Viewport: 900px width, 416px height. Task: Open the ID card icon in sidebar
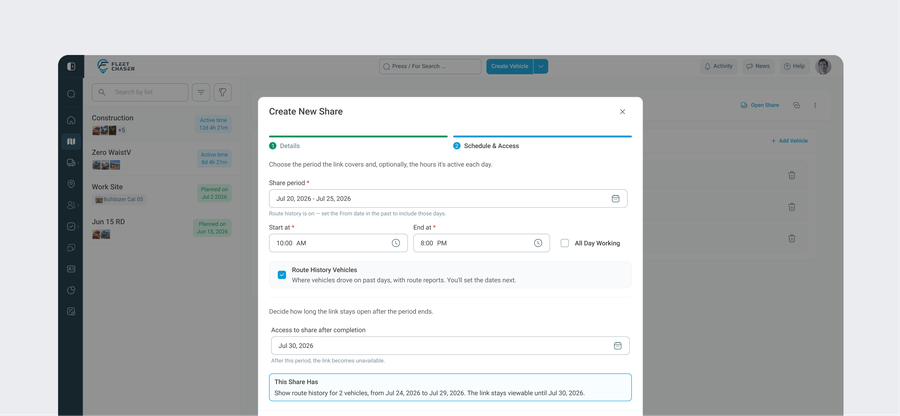coord(71,269)
